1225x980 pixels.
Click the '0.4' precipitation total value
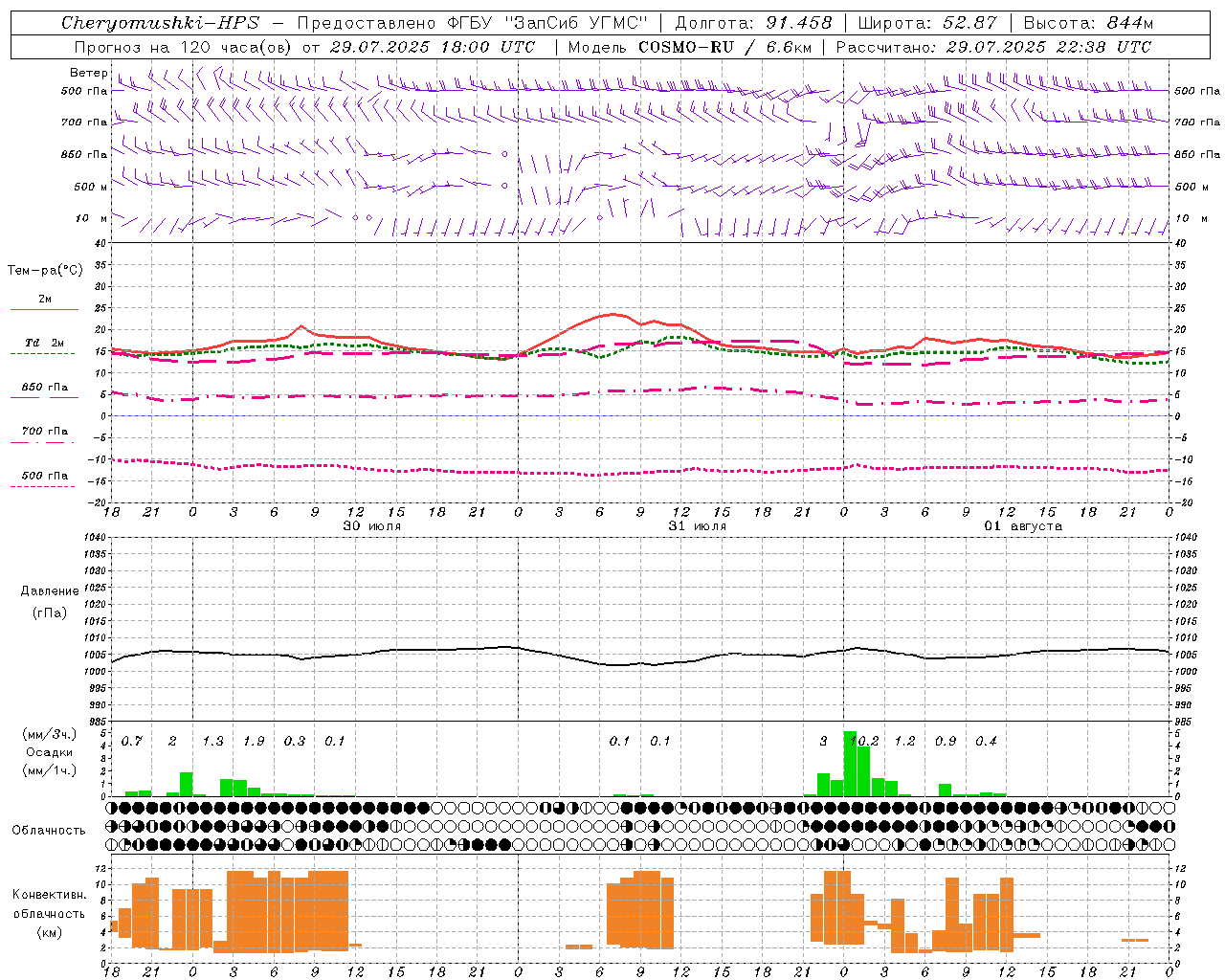click(x=986, y=742)
